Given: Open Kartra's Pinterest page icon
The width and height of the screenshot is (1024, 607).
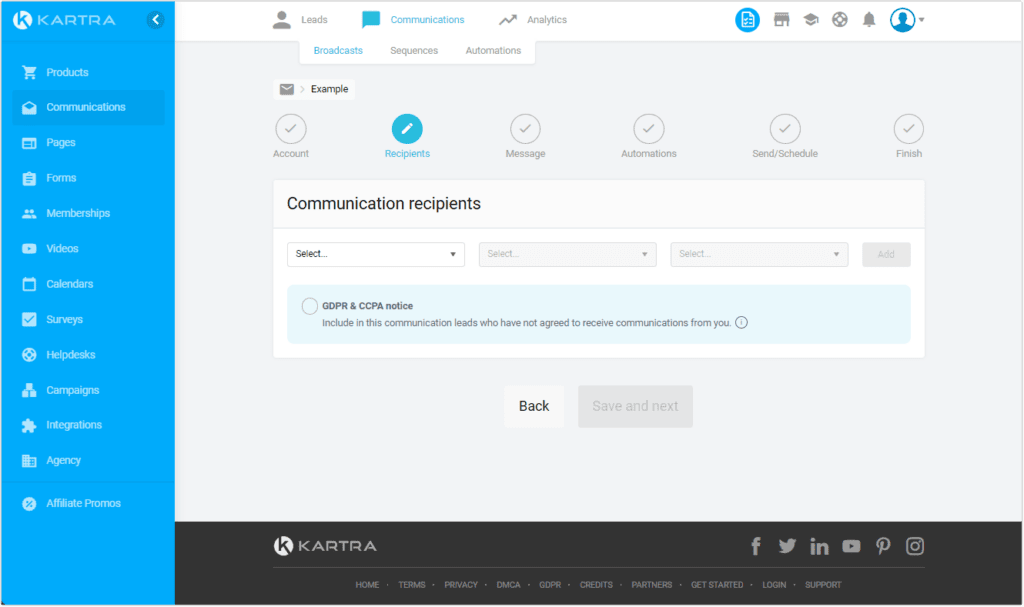Looking at the screenshot, I should [x=883, y=546].
